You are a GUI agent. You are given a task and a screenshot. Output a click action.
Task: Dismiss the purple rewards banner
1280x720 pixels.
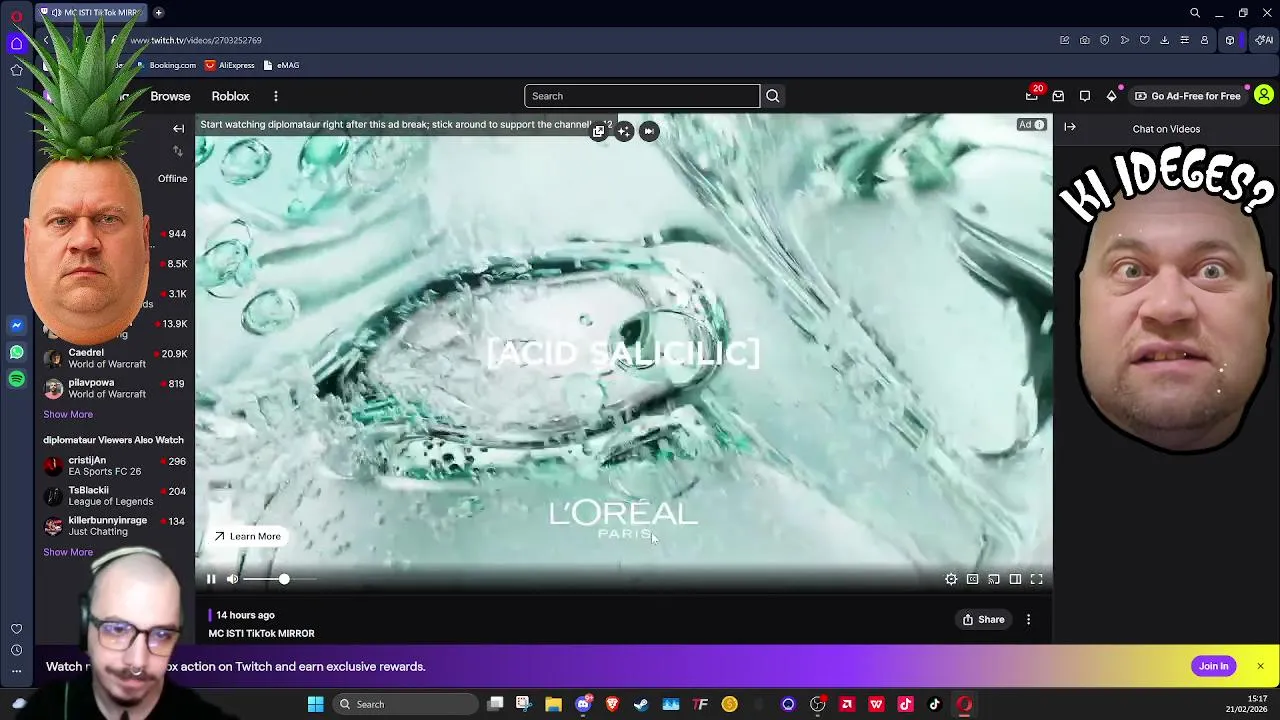1260,666
